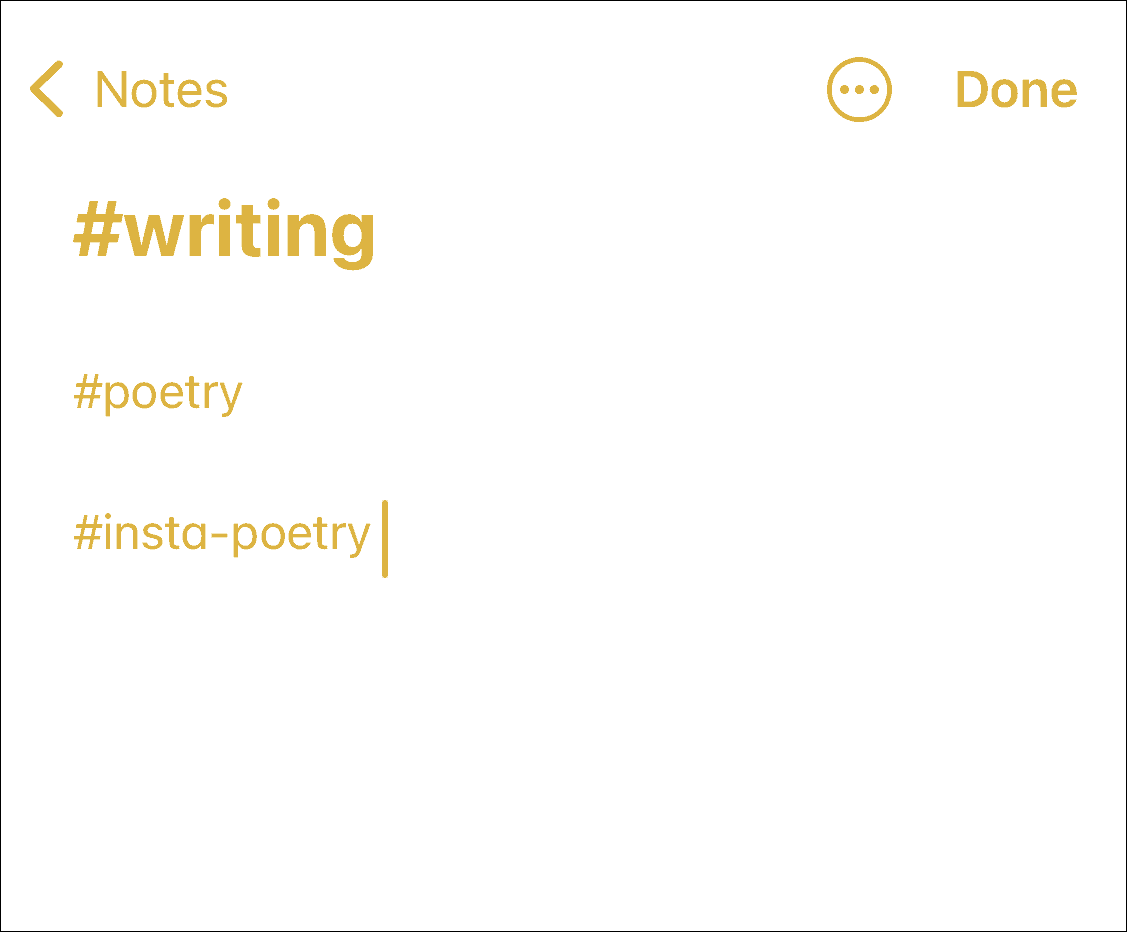Image resolution: width=1127 pixels, height=932 pixels.
Task: Click the #writing title heading
Action: 225,232
